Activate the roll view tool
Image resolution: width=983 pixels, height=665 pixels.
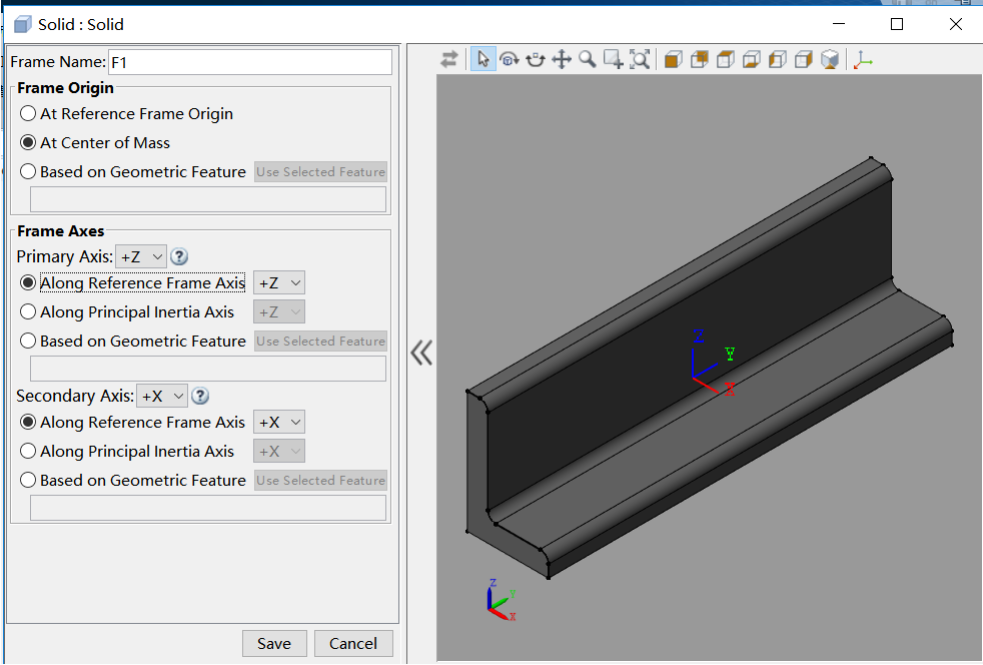tap(535, 60)
